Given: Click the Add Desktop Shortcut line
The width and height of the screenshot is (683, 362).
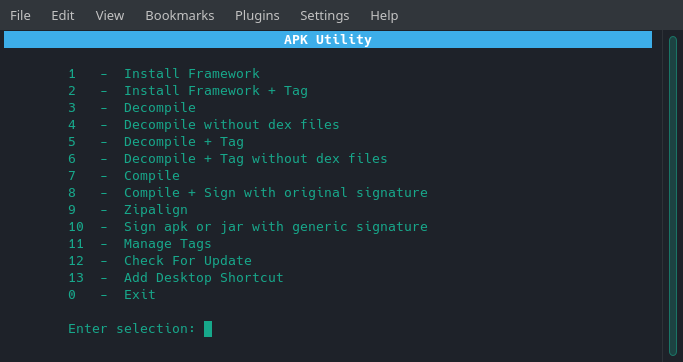Looking at the screenshot, I should tap(176, 277).
